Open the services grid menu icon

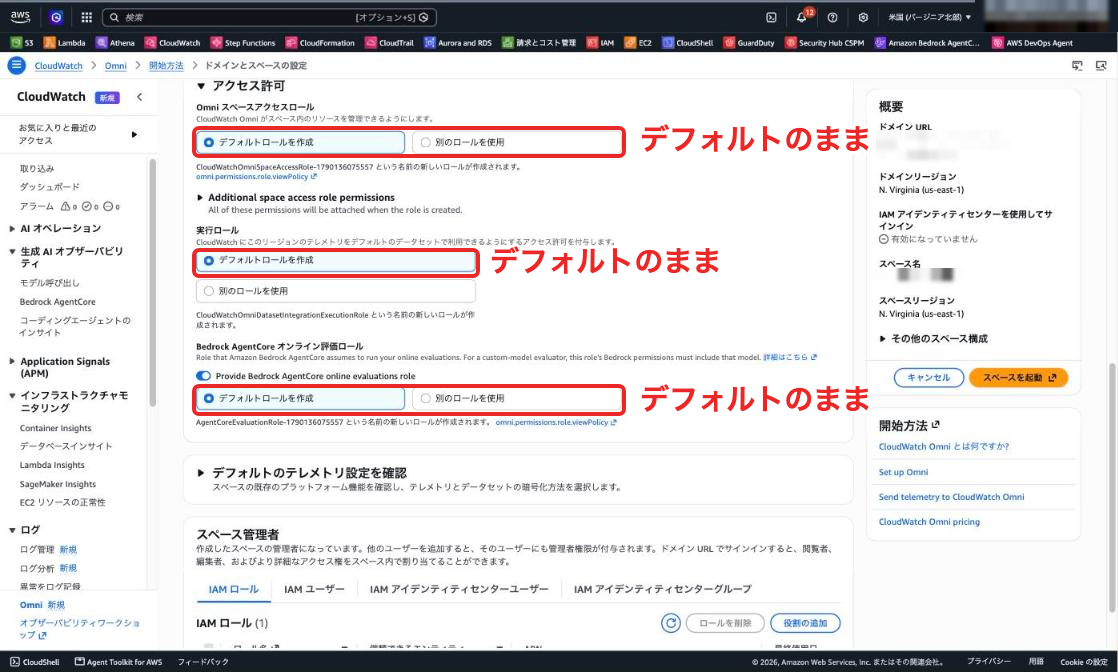click(86, 17)
